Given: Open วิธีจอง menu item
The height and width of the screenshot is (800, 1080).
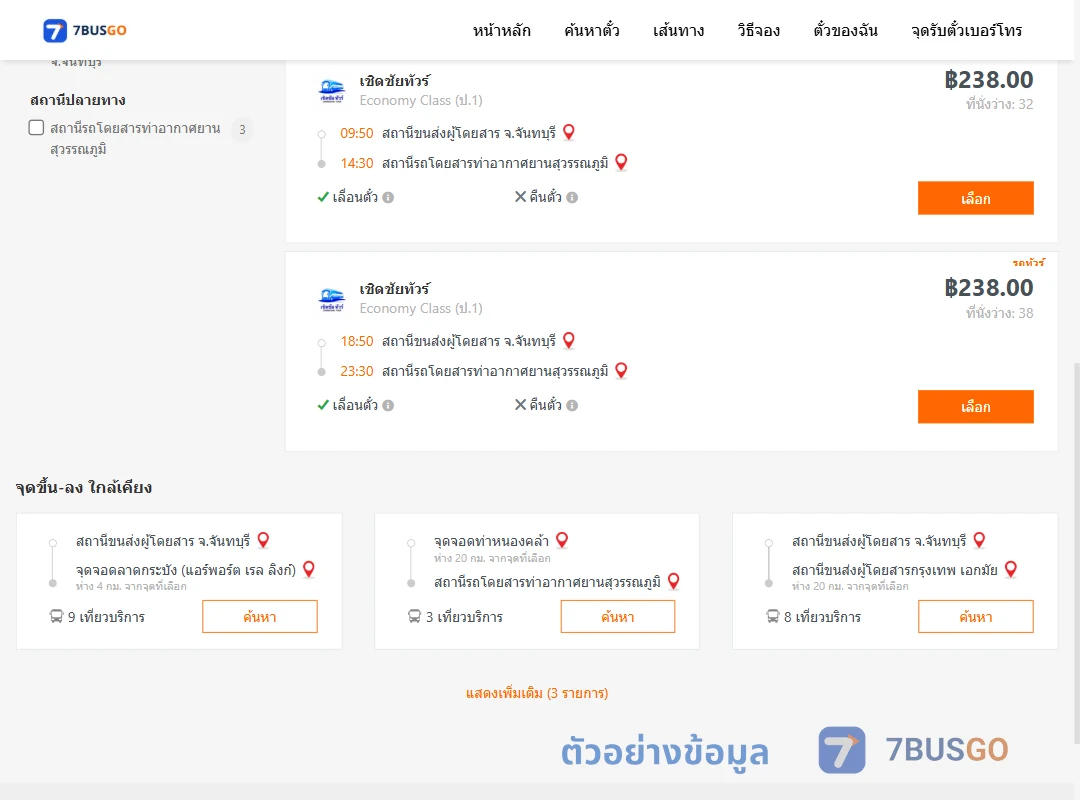Looking at the screenshot, I should (x=758, y=31).
